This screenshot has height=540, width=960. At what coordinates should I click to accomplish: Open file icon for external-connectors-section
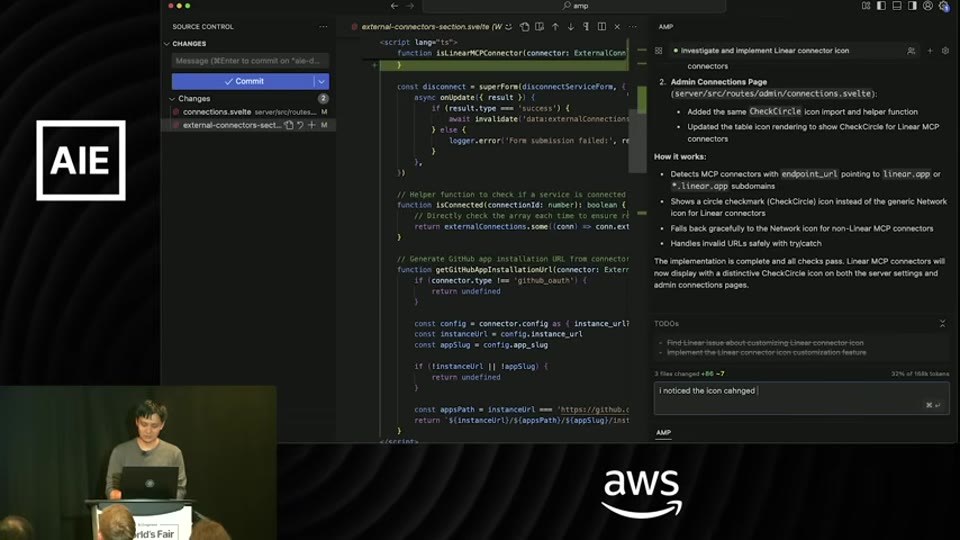(x=289, y=125)
